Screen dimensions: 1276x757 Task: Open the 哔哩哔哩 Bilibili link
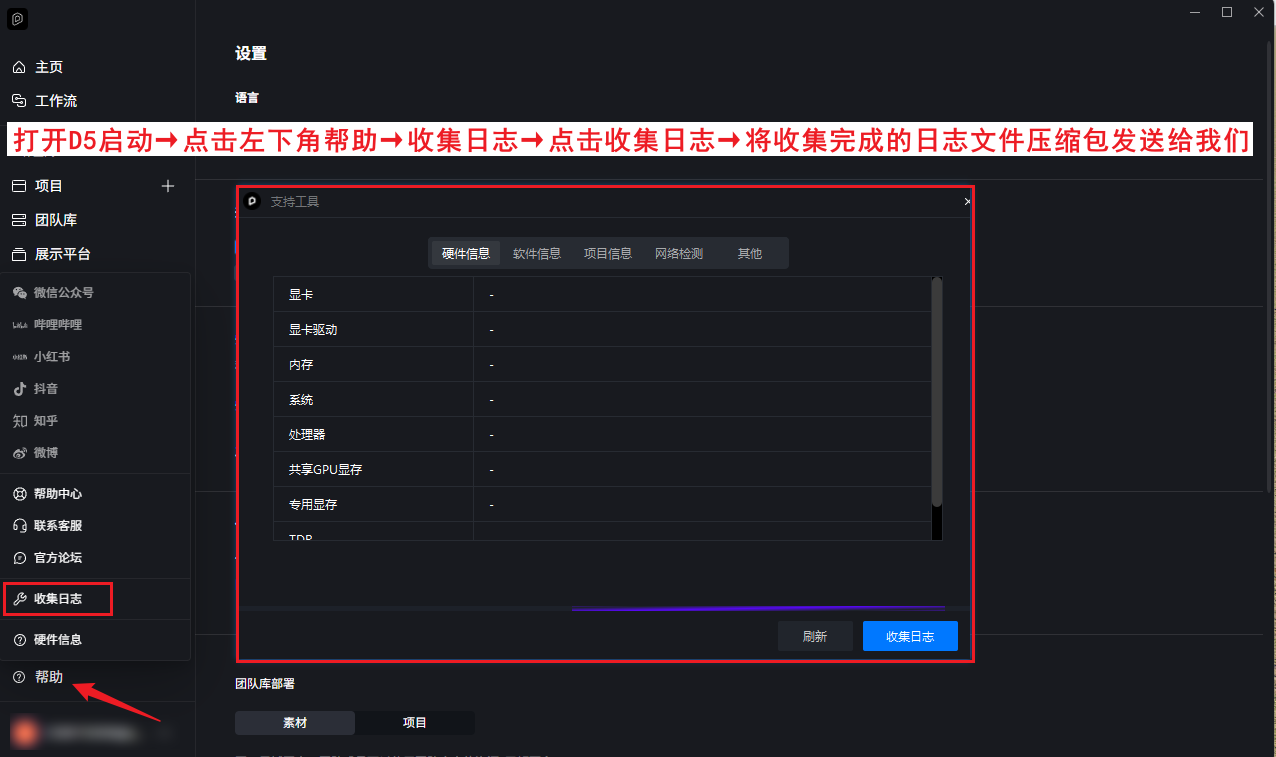pyautogui.click(x=57, y=325)
